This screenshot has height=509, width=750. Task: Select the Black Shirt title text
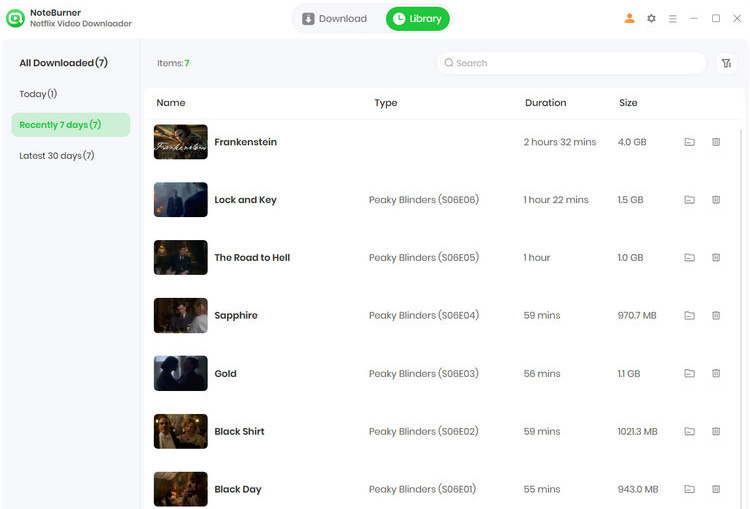coord(239,432)
